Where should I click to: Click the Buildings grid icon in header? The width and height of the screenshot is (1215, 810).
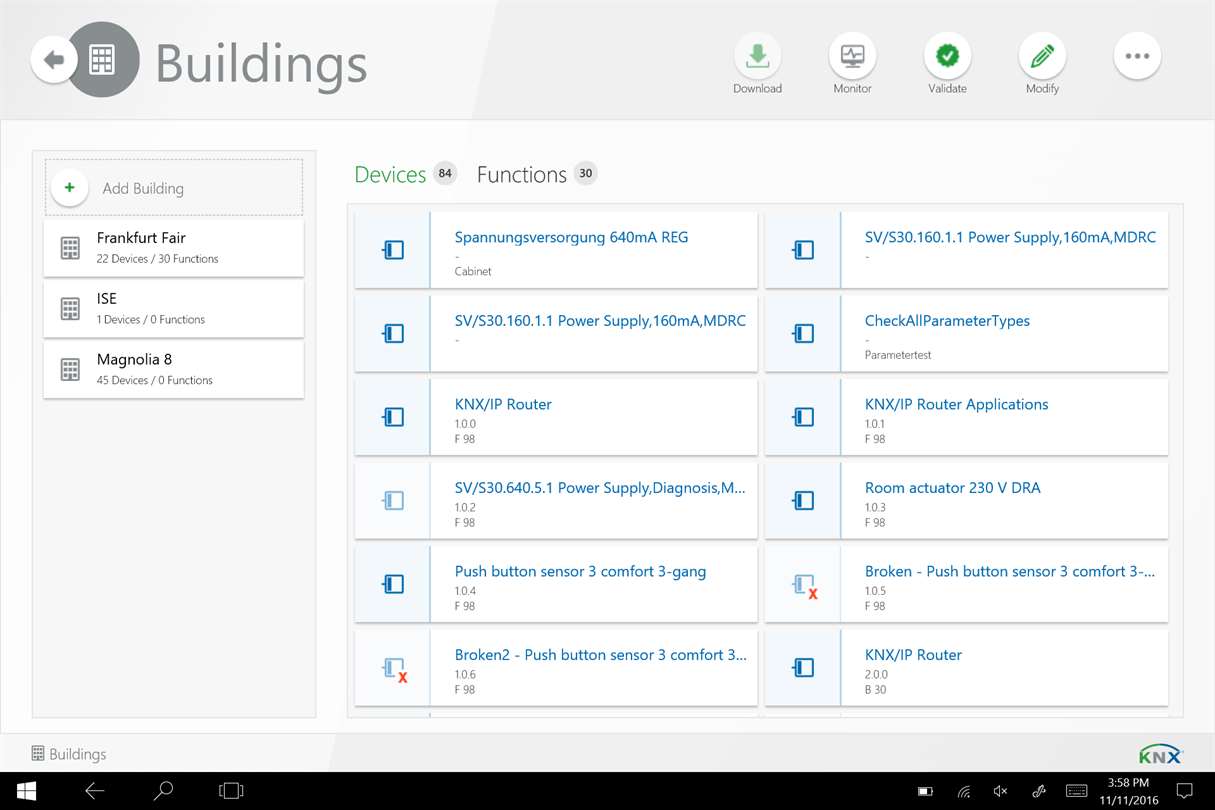(x=102, y=60)
